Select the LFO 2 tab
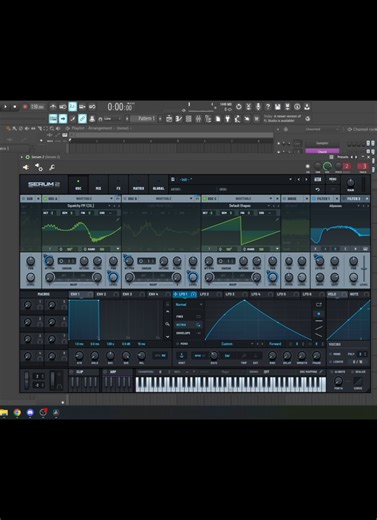Image resolution: width=377 pixels, height=520 pixels. 210,294
